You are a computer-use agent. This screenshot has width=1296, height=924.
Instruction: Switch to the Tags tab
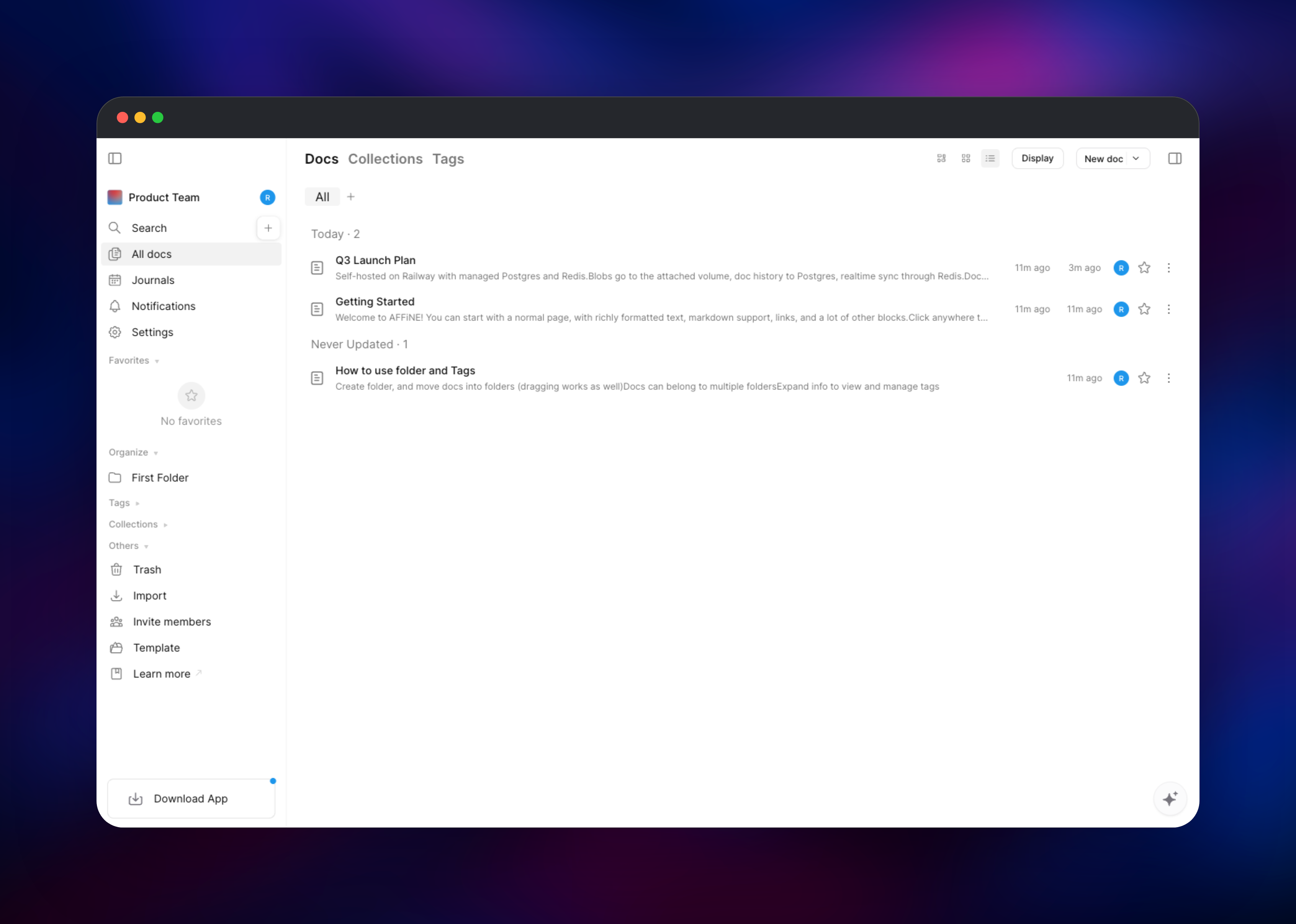click(448, 159)
